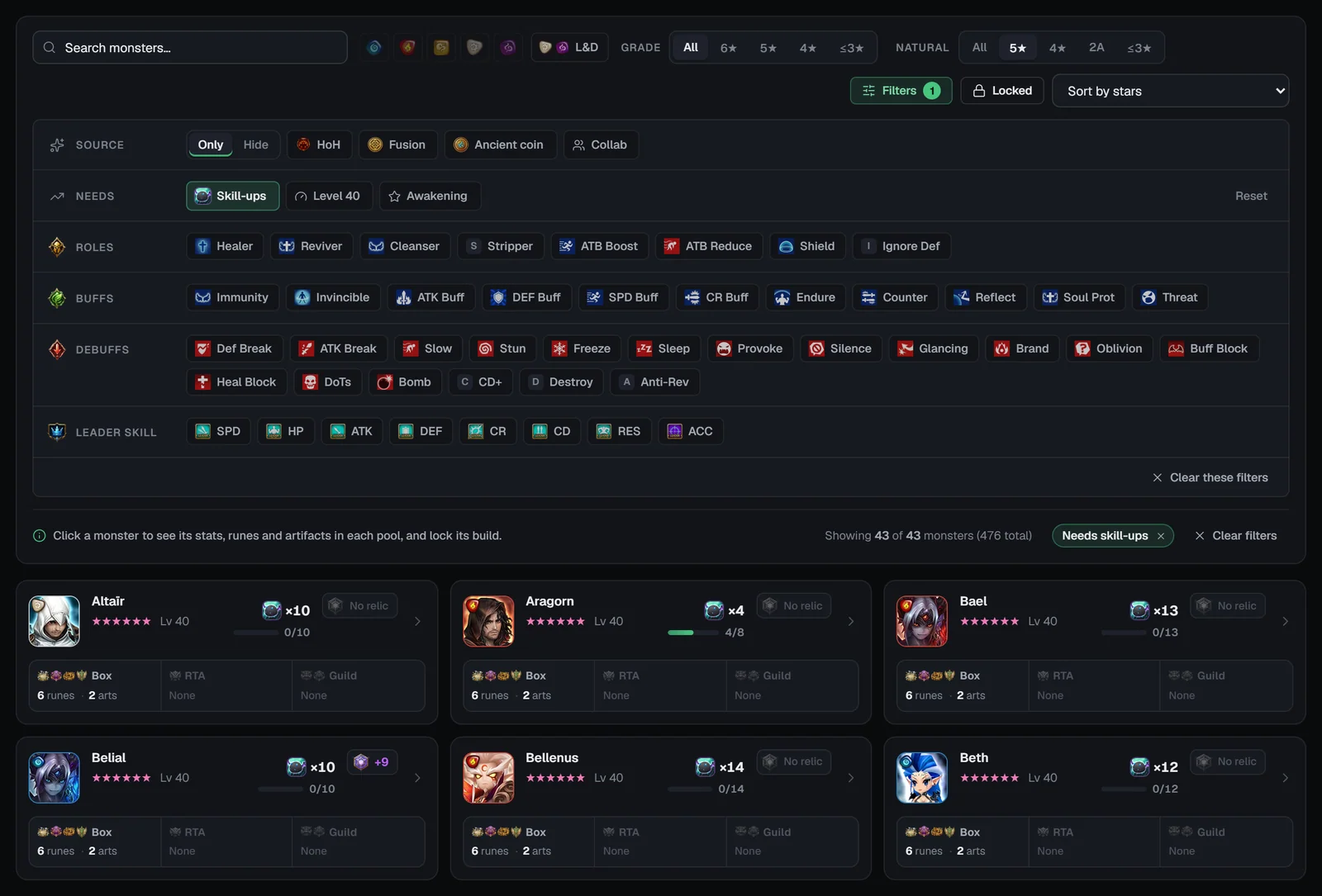Toggle the Freeze debuff filter
1322x896 pixels.
583,348
